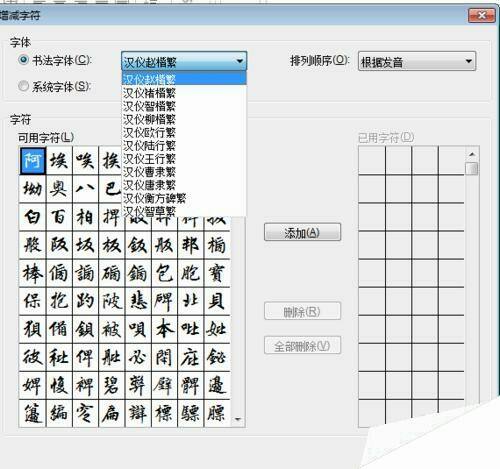Choose 汉仪曹隶繁 from the font list
500x469 pixels.
coord(184,172)
